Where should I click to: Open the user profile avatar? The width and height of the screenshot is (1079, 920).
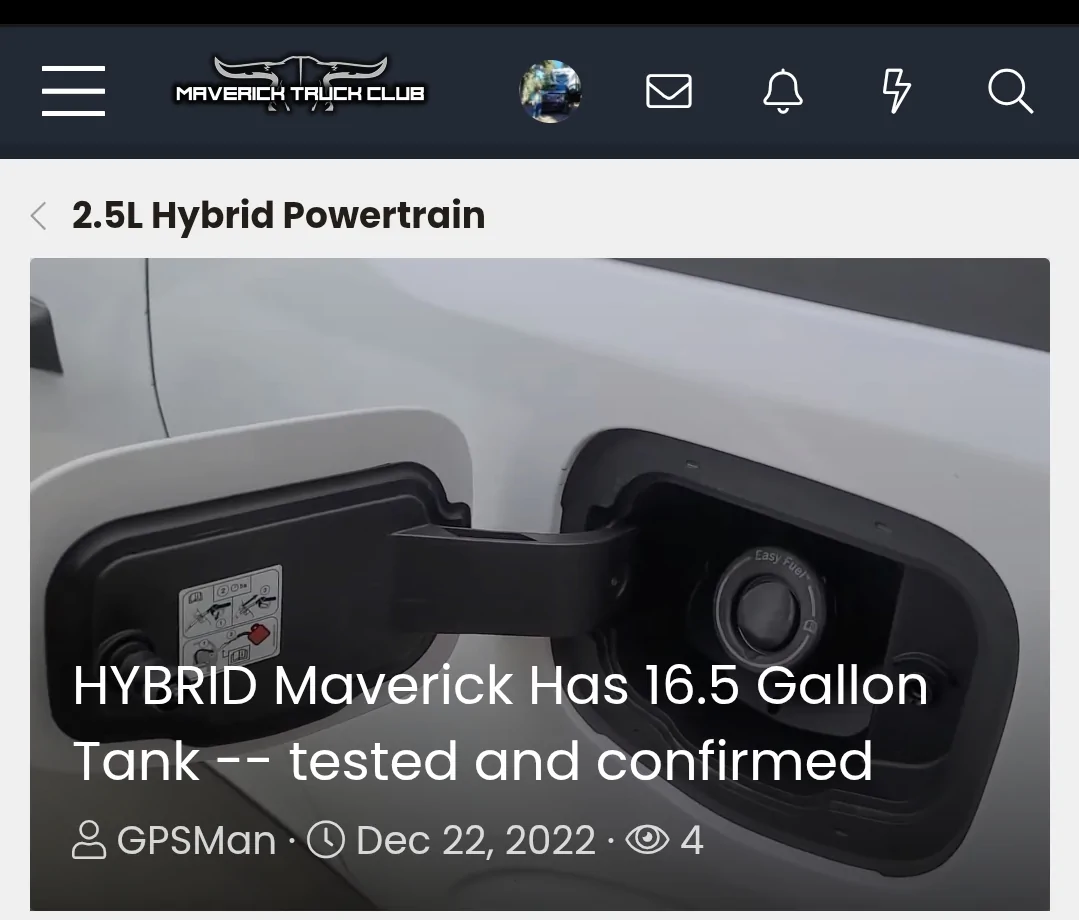tap(550, 91)
